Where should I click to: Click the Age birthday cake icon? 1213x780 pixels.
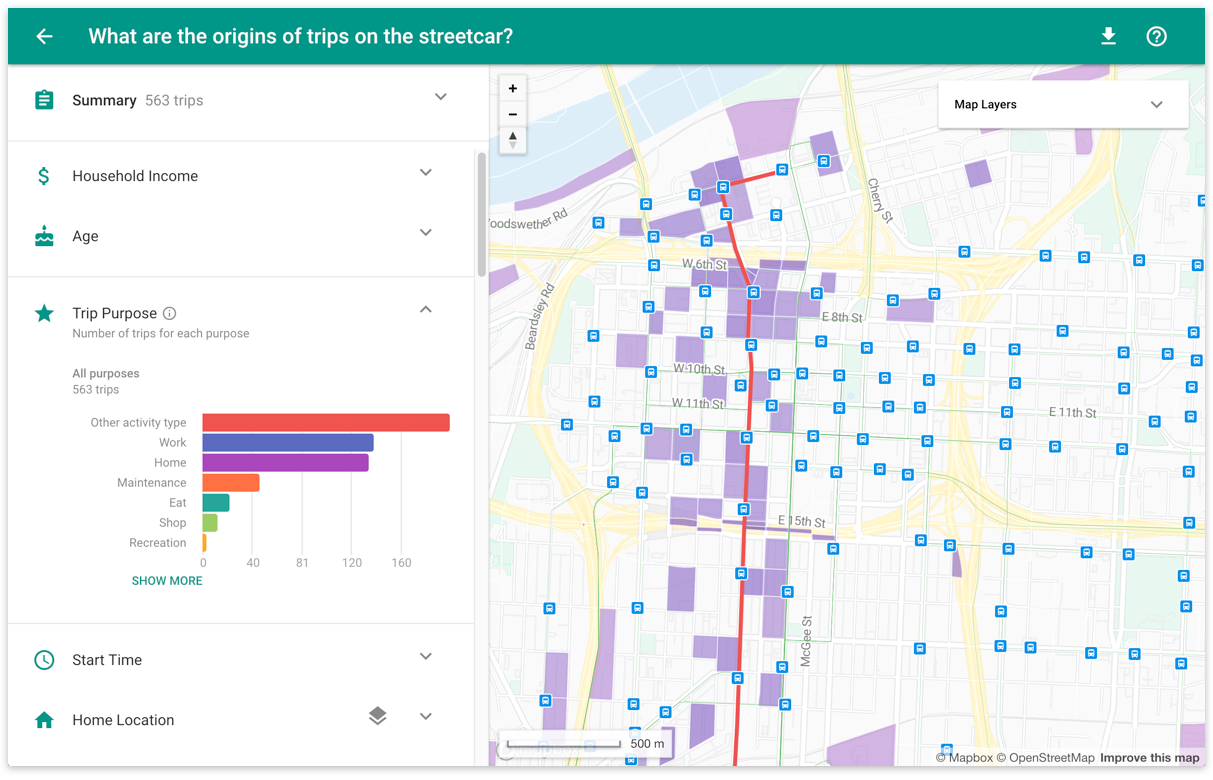click(44, 236)
